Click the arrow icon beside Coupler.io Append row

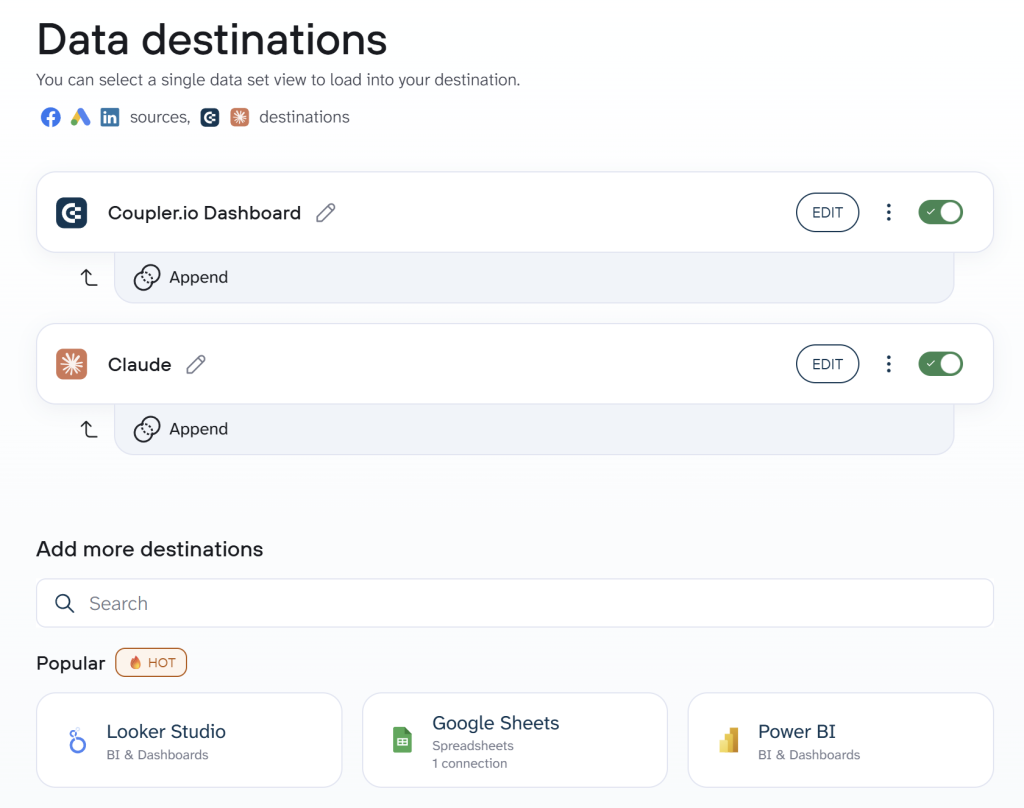click(x=89, y=278)
